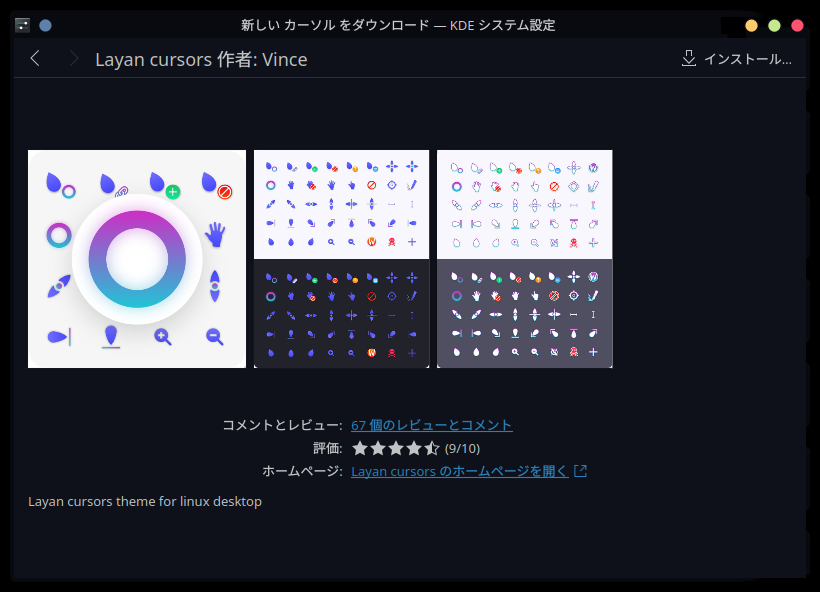The width and height of the screenshot is (820, 592).
Task: Click the Install (インストール...) button
Action: tap(737, 59)
